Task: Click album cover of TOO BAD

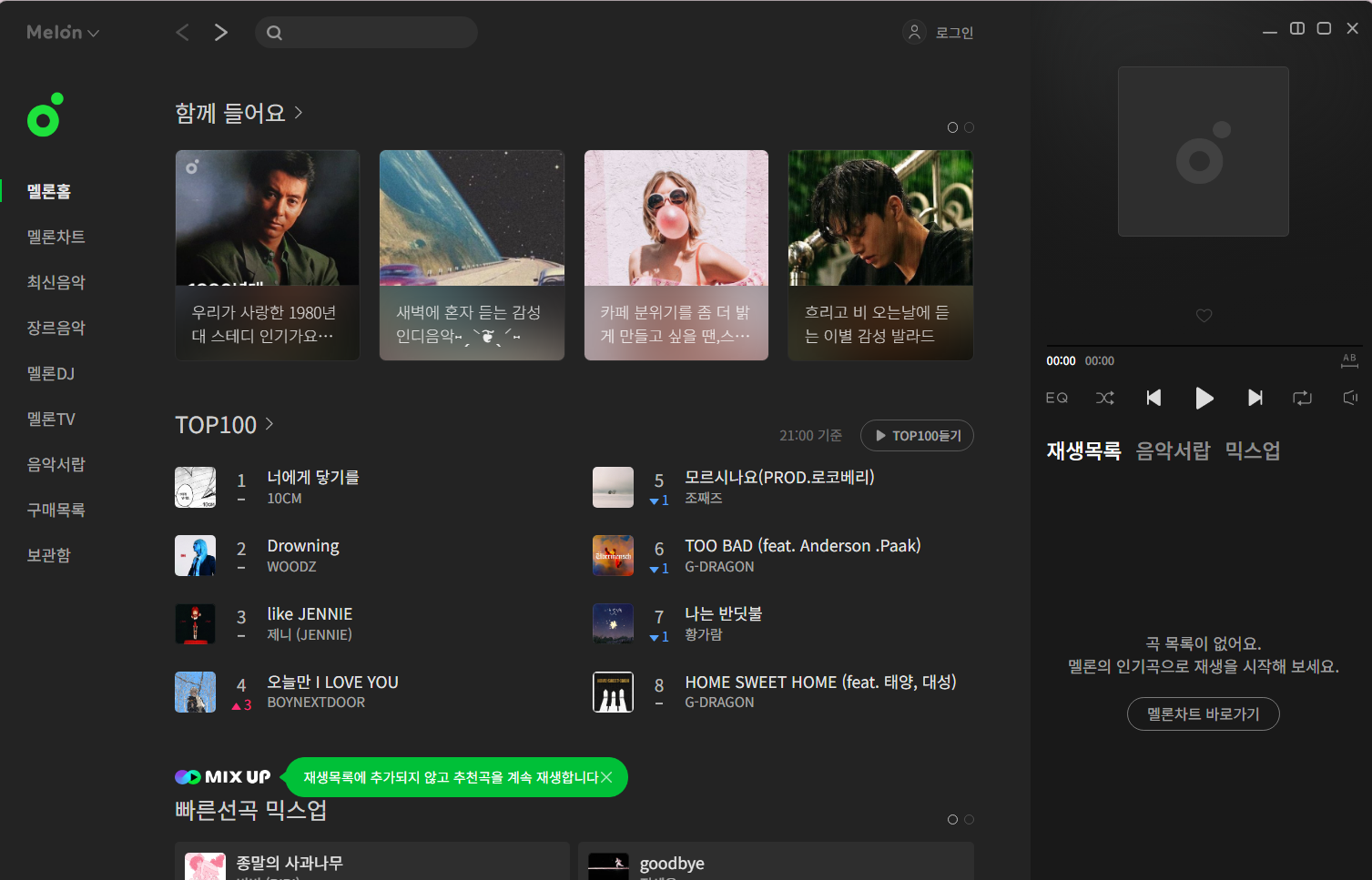Action: [x=613, y=555]
